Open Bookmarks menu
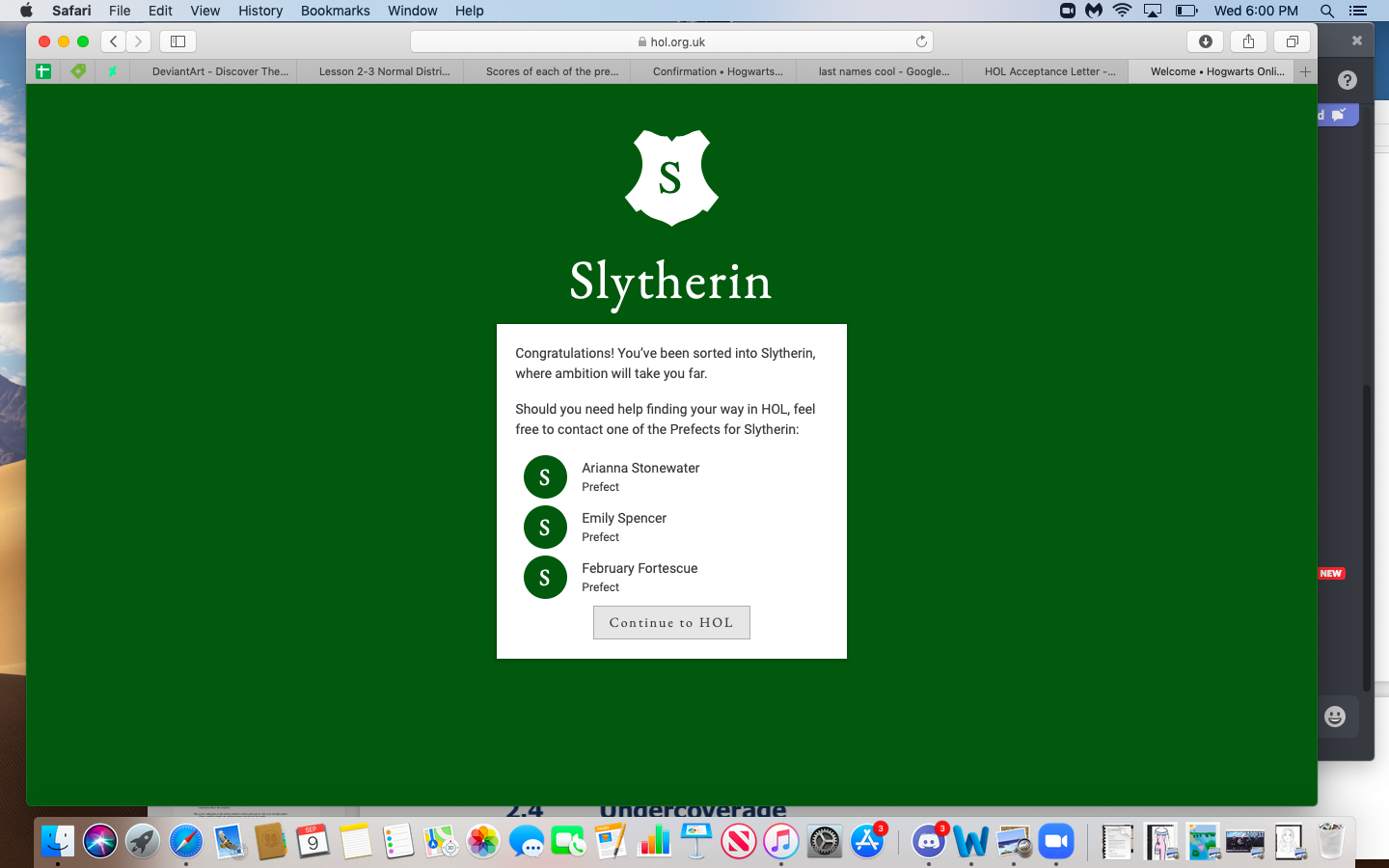Screen dimensions: 1389x868 click(x=335, y=11)
